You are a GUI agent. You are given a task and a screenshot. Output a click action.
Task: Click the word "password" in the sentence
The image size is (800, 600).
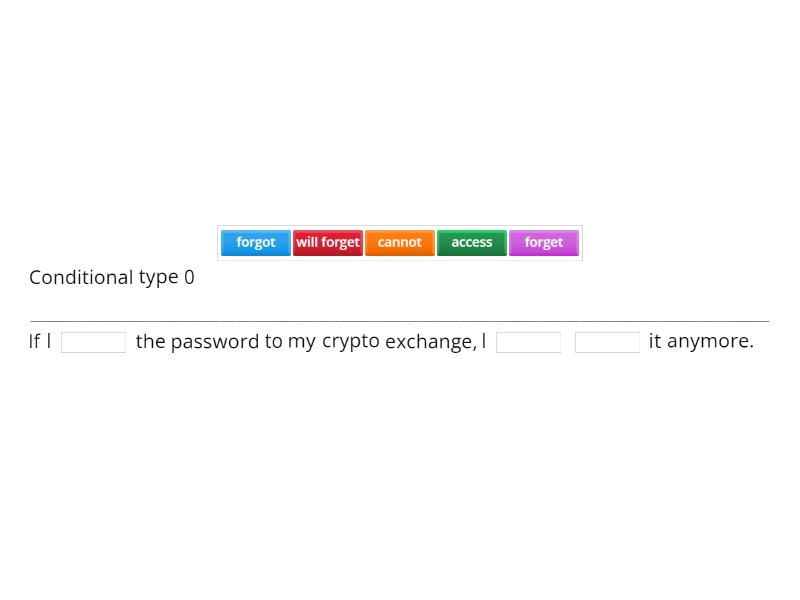[x=215, y=341]
